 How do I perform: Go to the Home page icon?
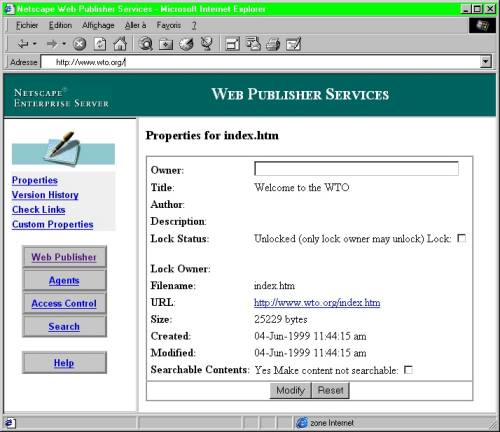pyautogui.click(x=120, y=44)
